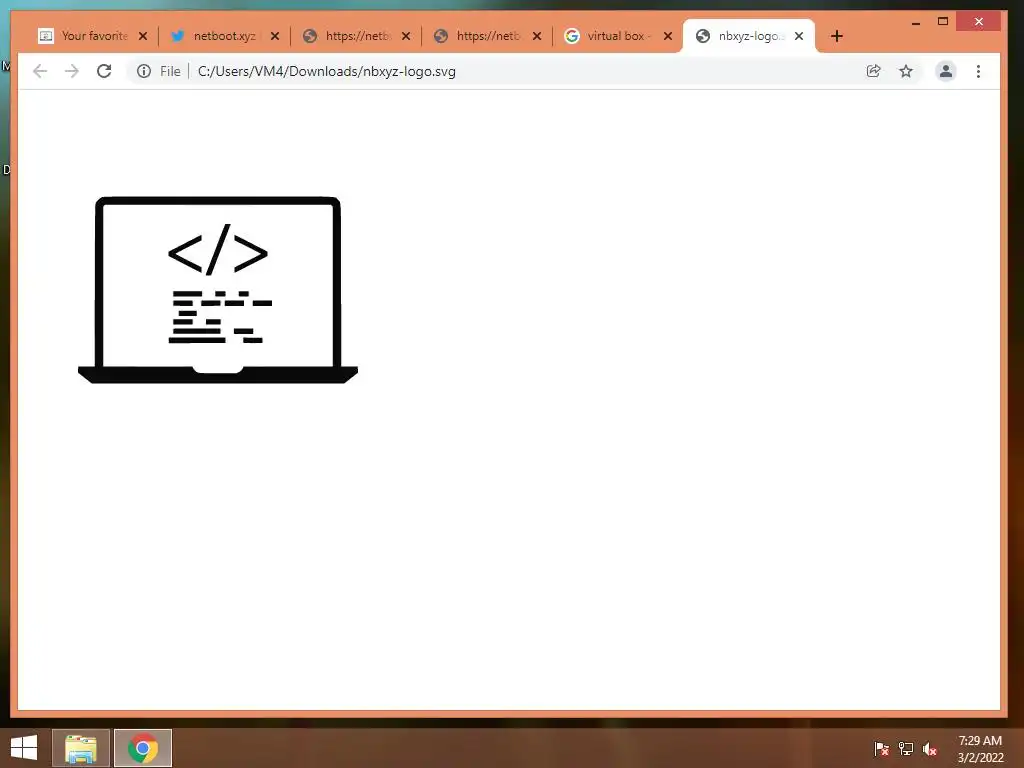The image size is (1024, 768).
Task: Open network status tray icon
Action: tap(906, 749)
